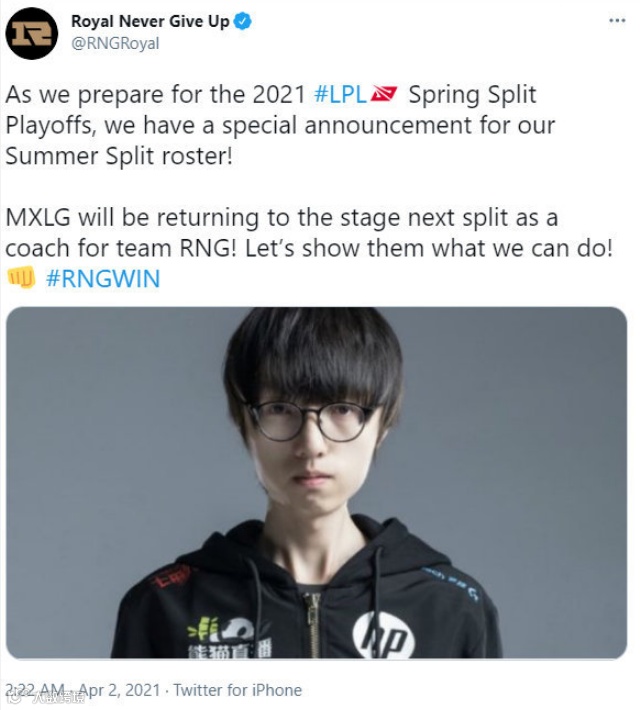This screenshot has height=710, width=640.
Task: Click the watermark icon over the timestamp
Action: [x=14, y=697]
